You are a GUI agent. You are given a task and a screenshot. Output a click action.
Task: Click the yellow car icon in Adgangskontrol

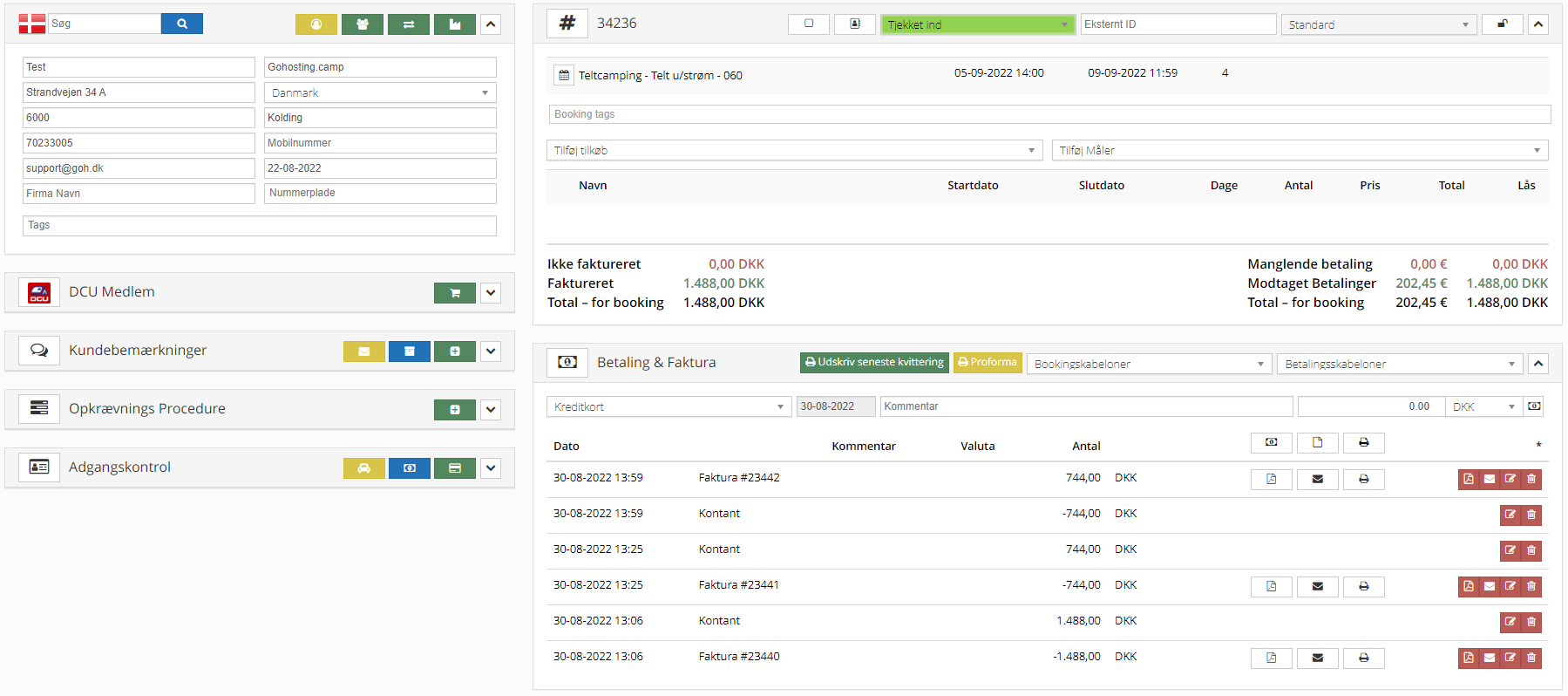click(363, 468)
